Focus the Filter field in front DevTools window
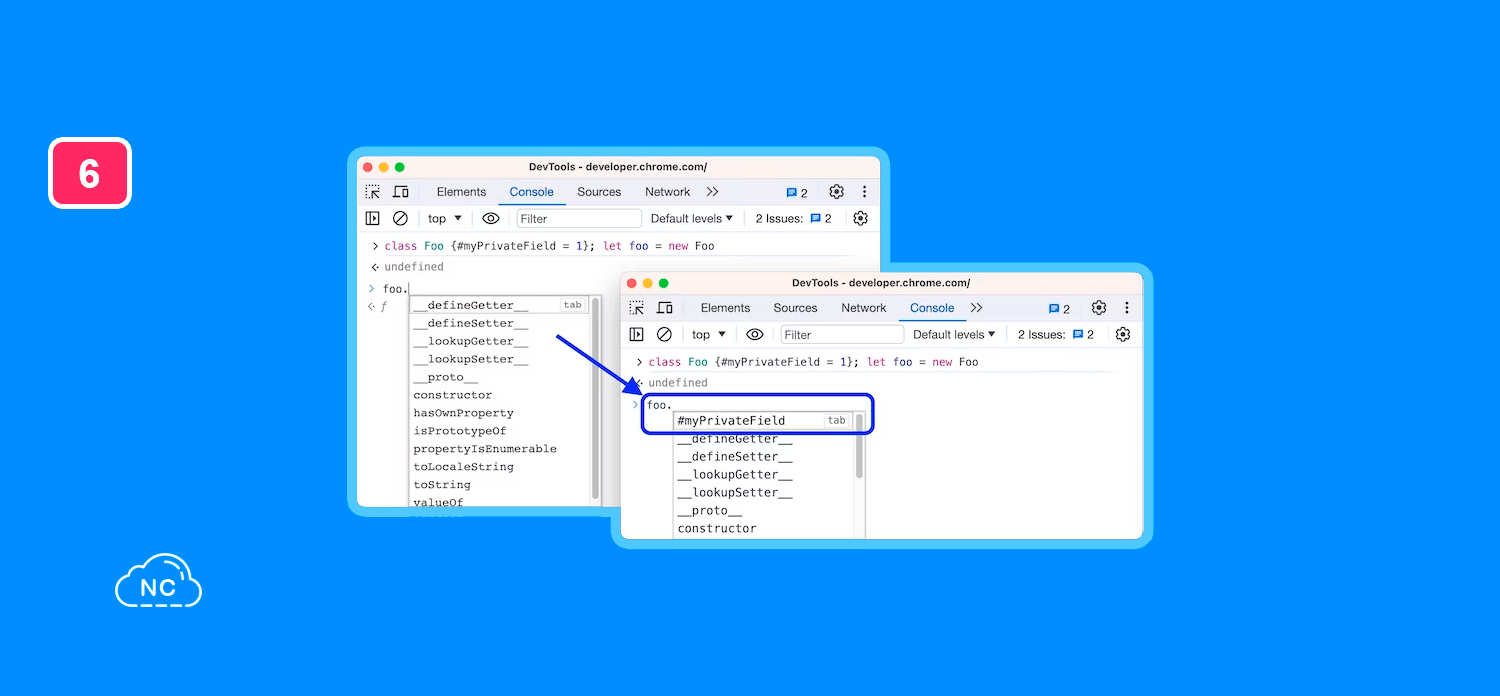 click(842, 334)
